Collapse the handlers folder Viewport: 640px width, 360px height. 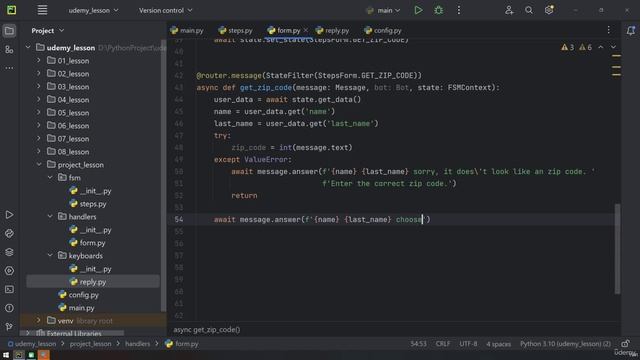[50, 217]
